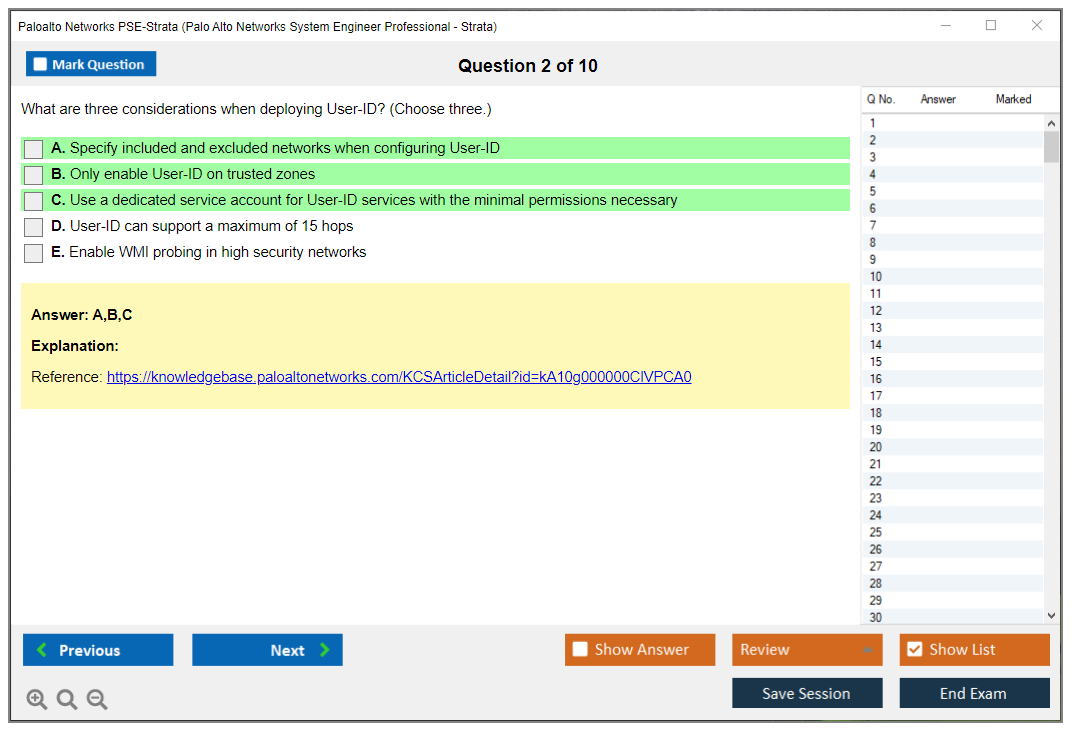Click the zoom out magnifier icon
This screenshot has height=735, width=1075.
pyautogui.click(x=97, y=700)
